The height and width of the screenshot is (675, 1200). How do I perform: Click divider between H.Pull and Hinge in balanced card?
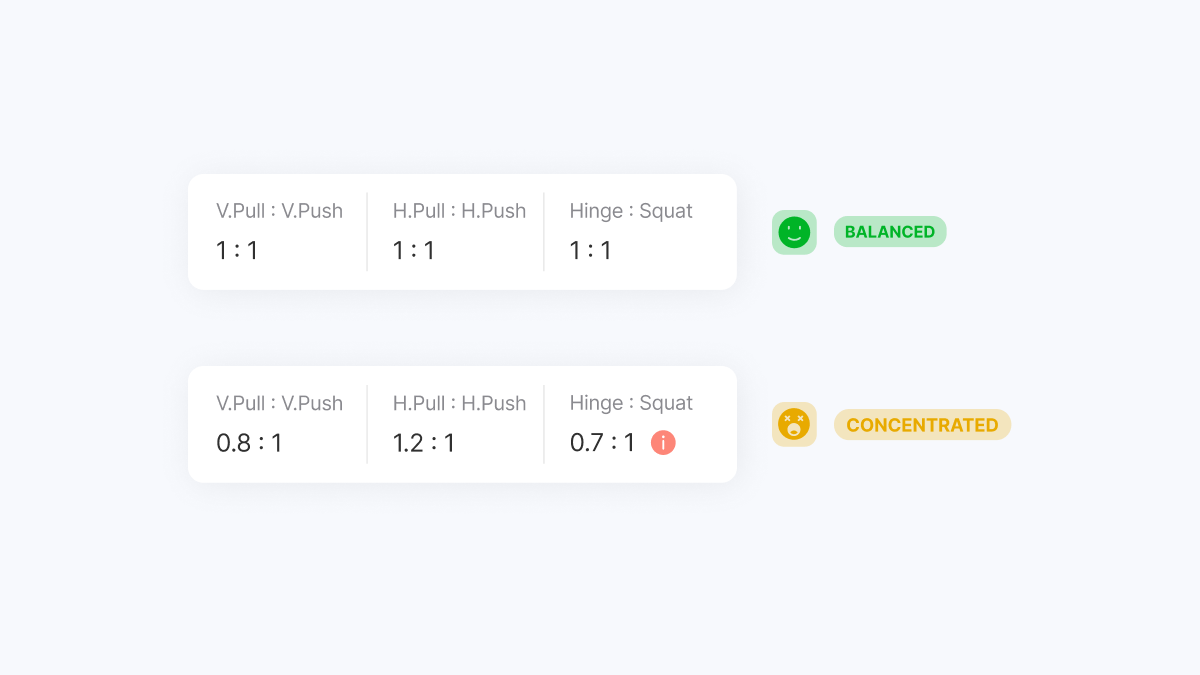pyautogui.click(x=544, y=232)
